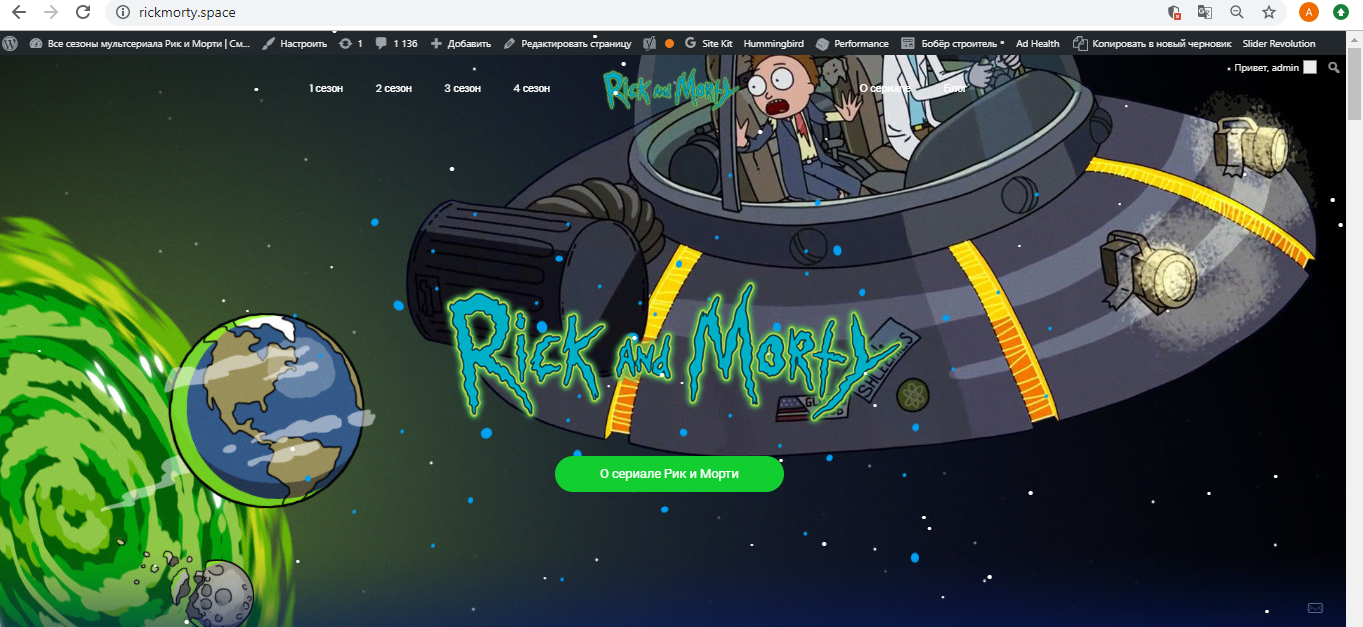
Task: Click the updates counter showing 1
Action: tap(351, 43)
